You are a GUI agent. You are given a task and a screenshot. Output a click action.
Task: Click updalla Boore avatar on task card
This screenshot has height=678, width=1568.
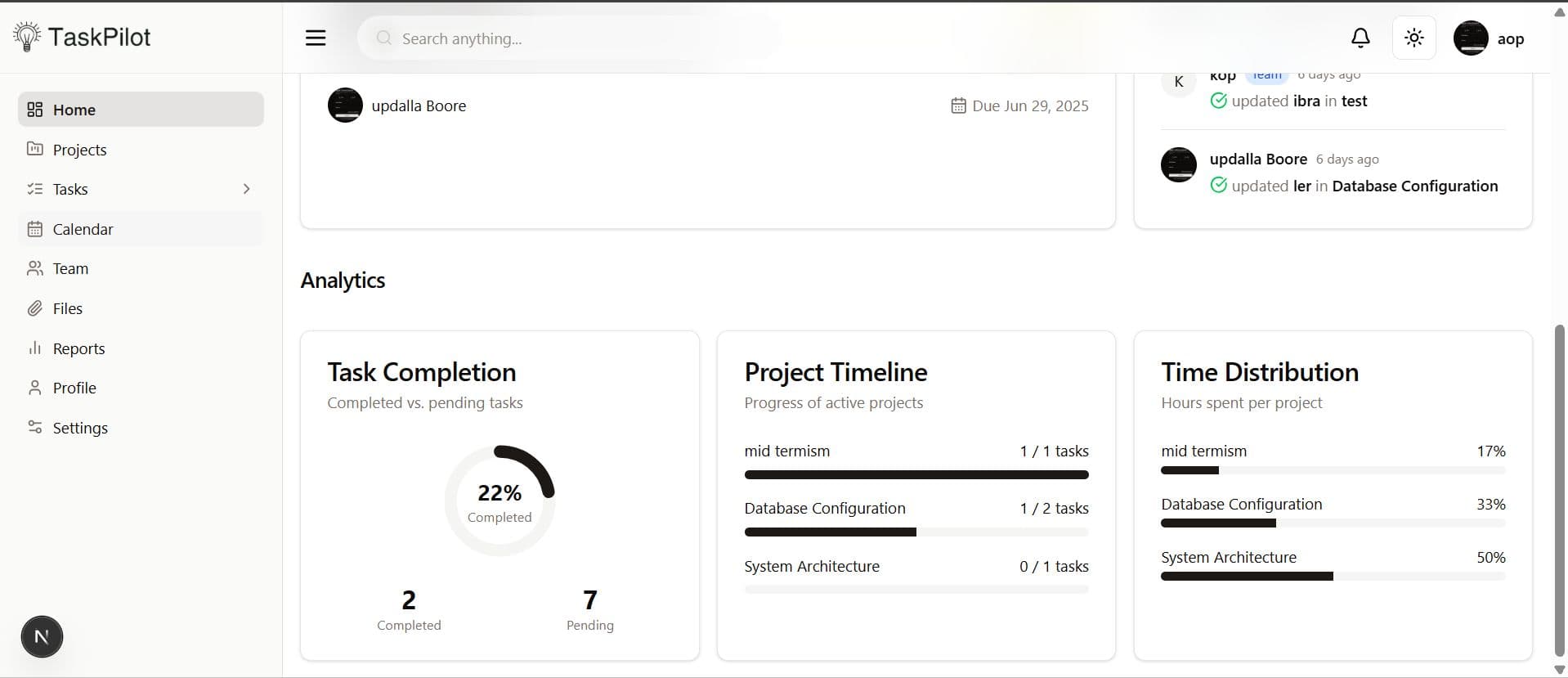pyautogui.click(x=345, y=106)
